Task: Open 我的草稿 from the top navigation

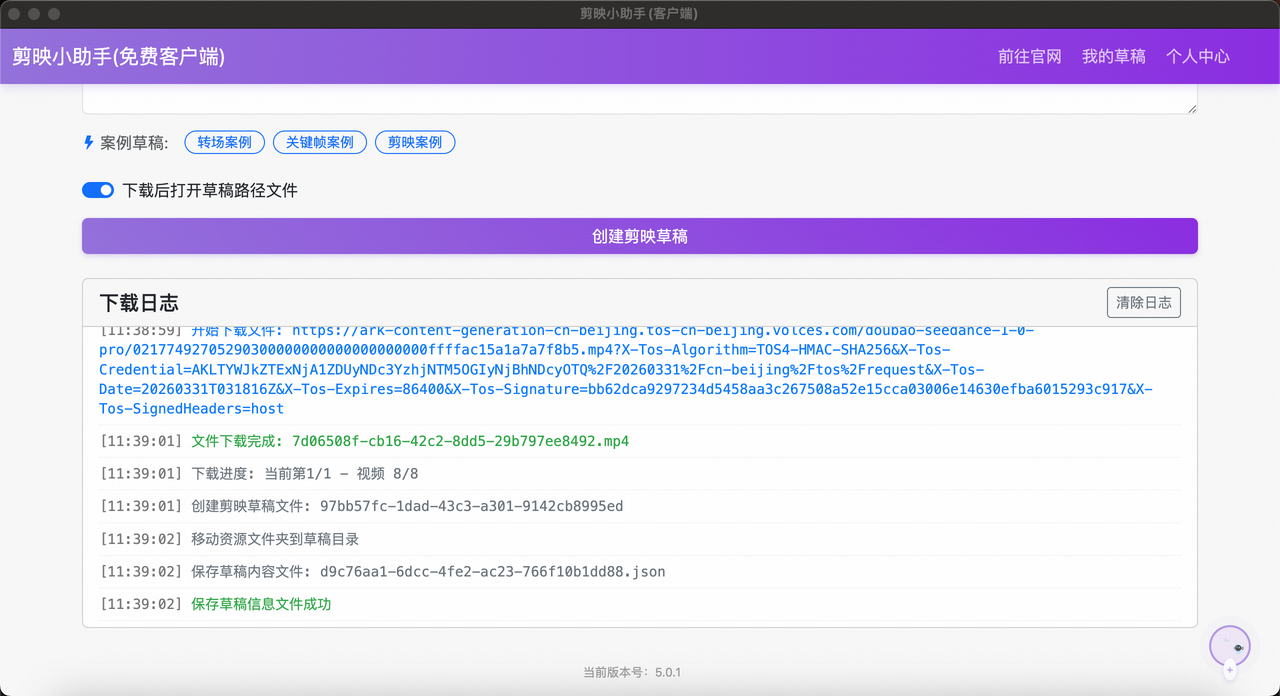Action: (x=1113, y=57)
